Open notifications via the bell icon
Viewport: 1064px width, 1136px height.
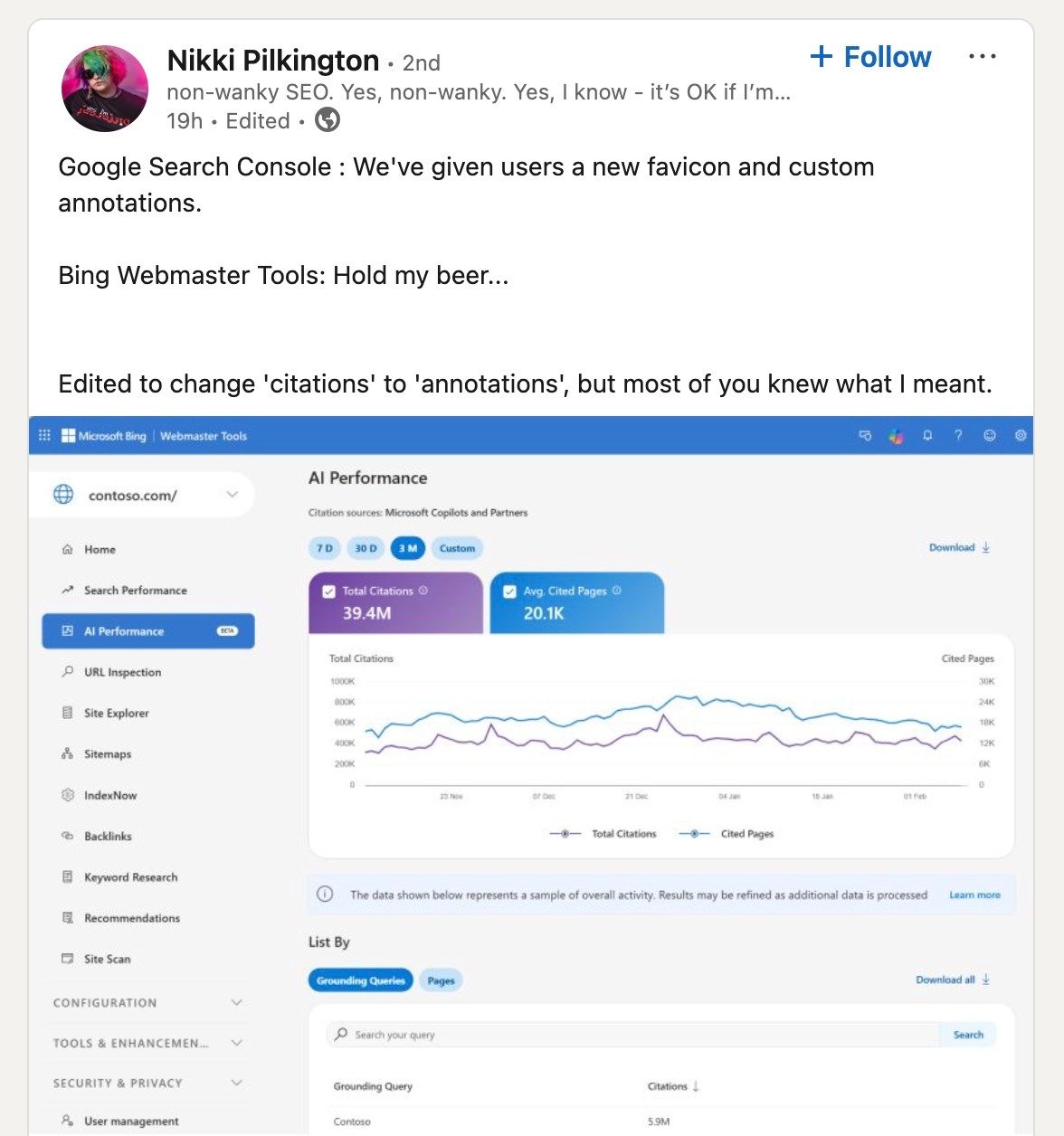click(926, 436)
